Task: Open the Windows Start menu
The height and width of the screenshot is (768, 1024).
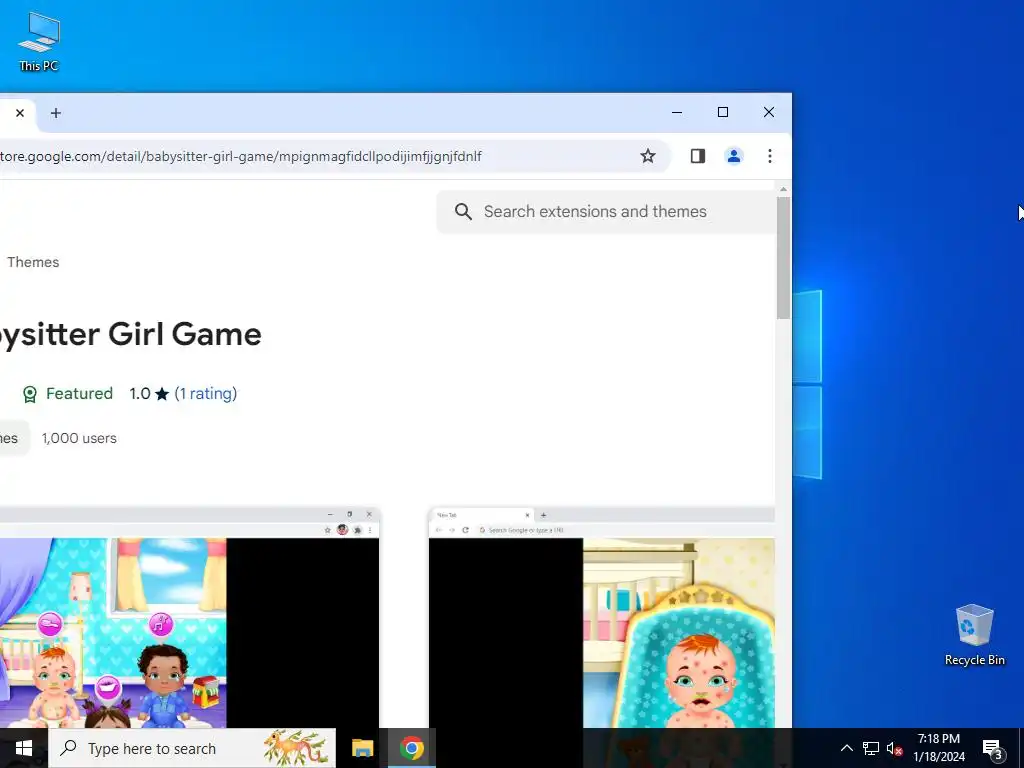Action: click(24, 748)
